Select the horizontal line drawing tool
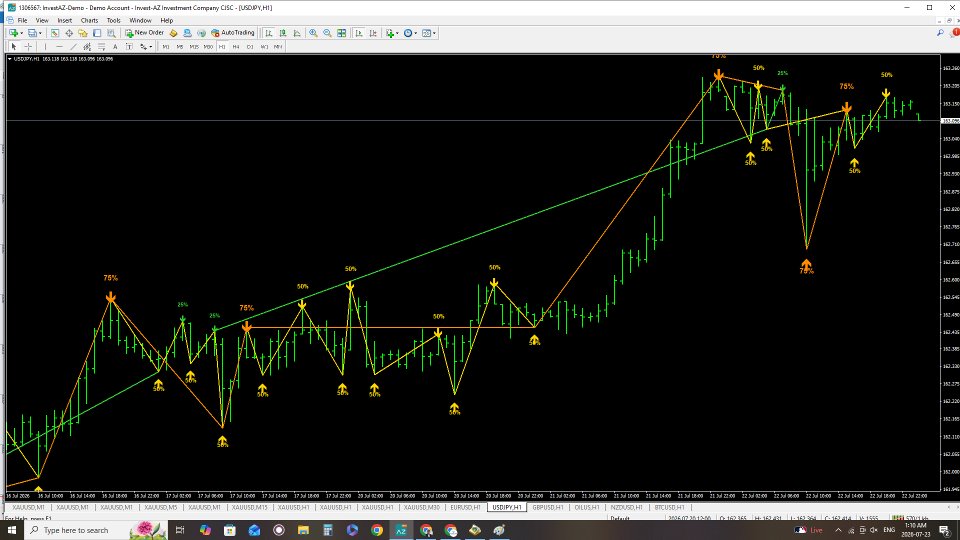The height and width of the screenshot is (540, 960). [x=59, y=47]
